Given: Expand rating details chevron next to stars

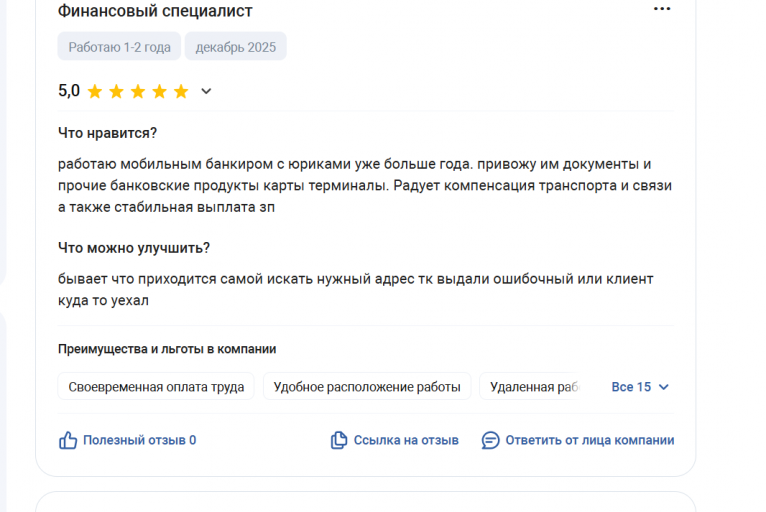Looking at the screenshot, I should point(206,91).
